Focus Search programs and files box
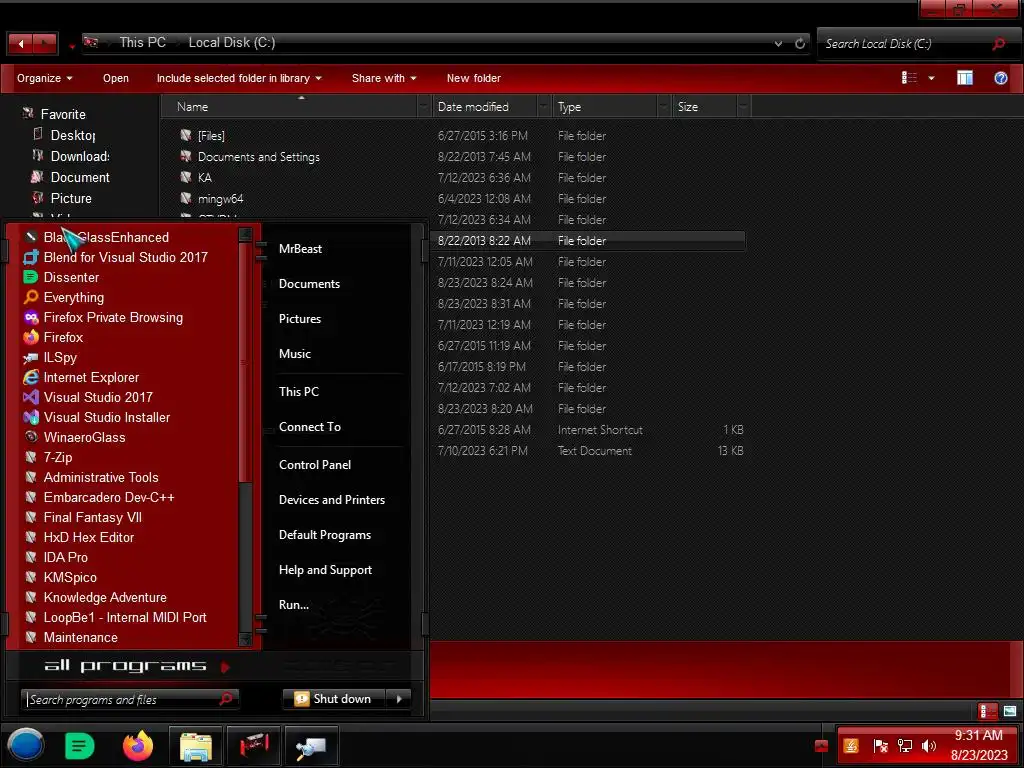This screenshot has height=768, width=1024. click(x=129, y=699)
